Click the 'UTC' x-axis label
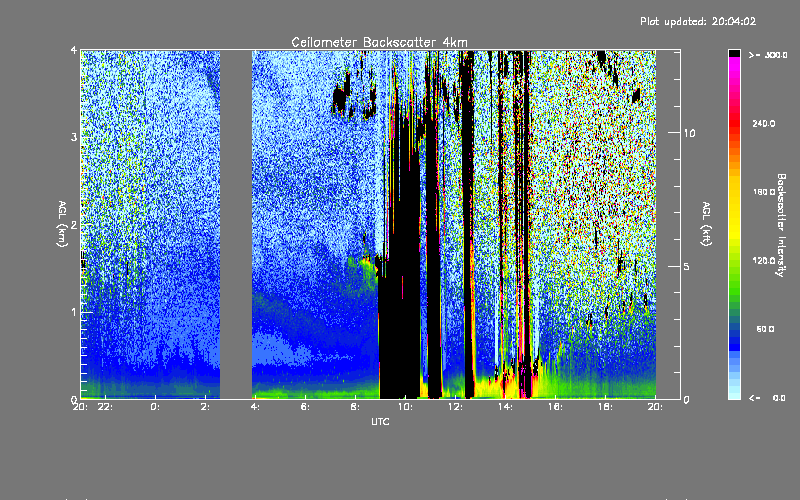 click(380, 421)
